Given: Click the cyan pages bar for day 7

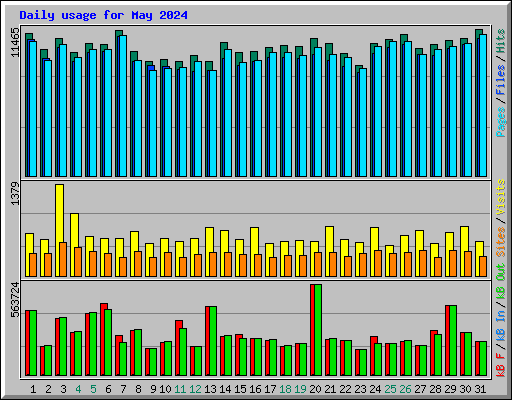Looking at the screenshot, I should pos(123,106).
